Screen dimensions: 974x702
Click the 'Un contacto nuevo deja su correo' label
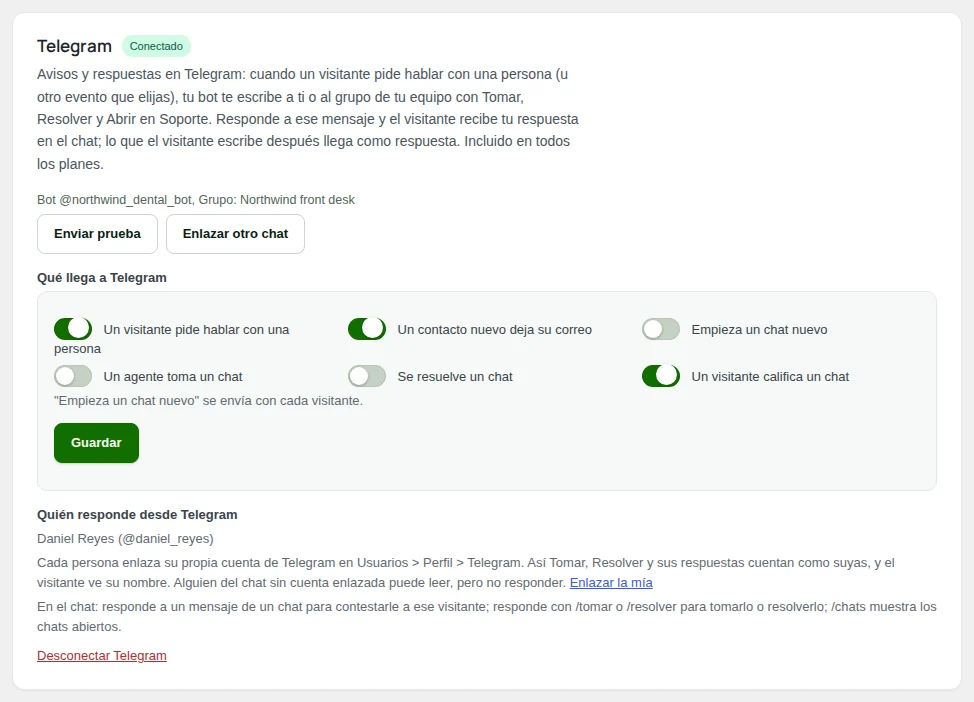pos(494,330)
